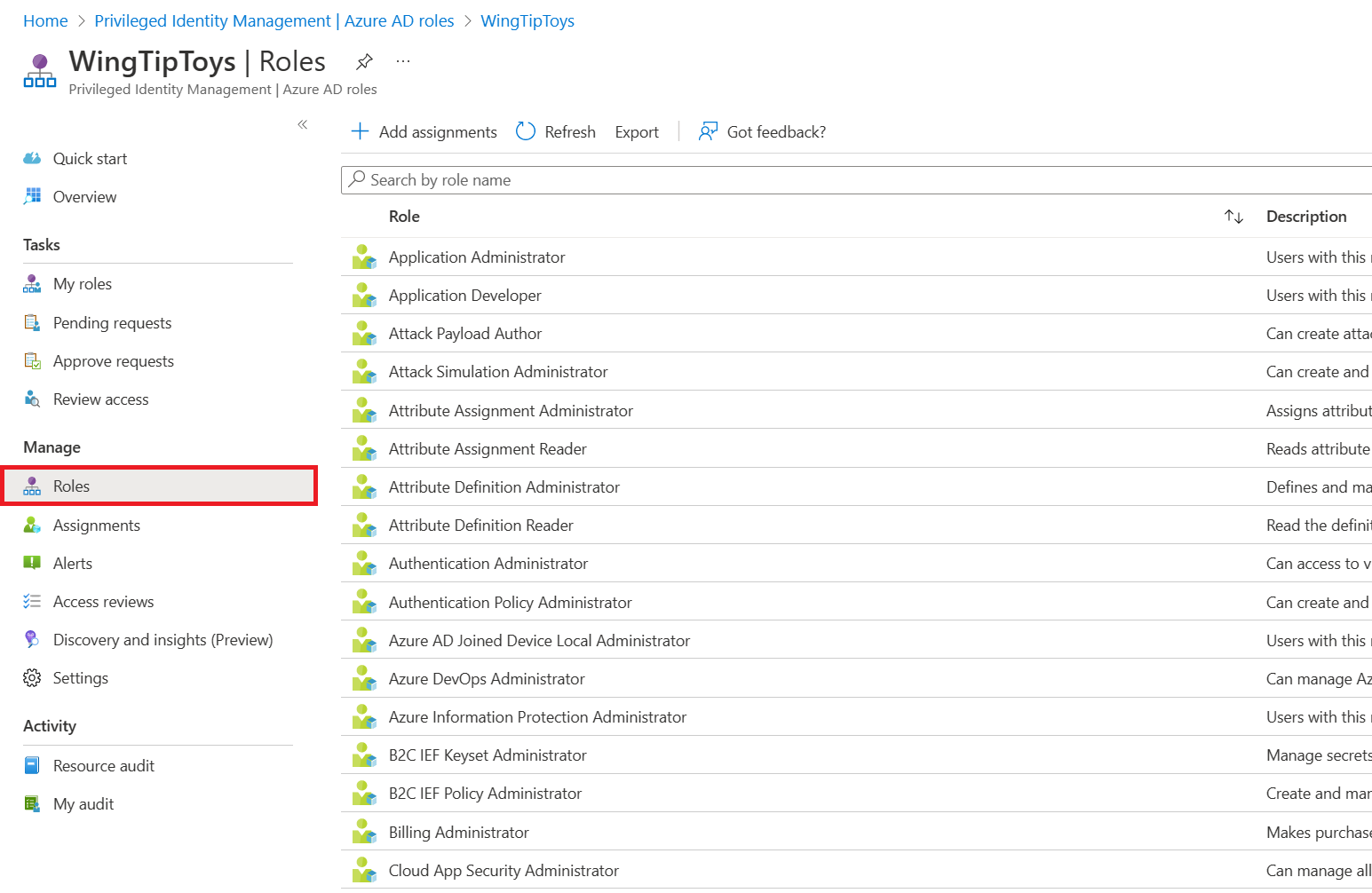Click the plus icon for Add assignments
Viewport: 1372px width, 893px height.
(360, 131)
